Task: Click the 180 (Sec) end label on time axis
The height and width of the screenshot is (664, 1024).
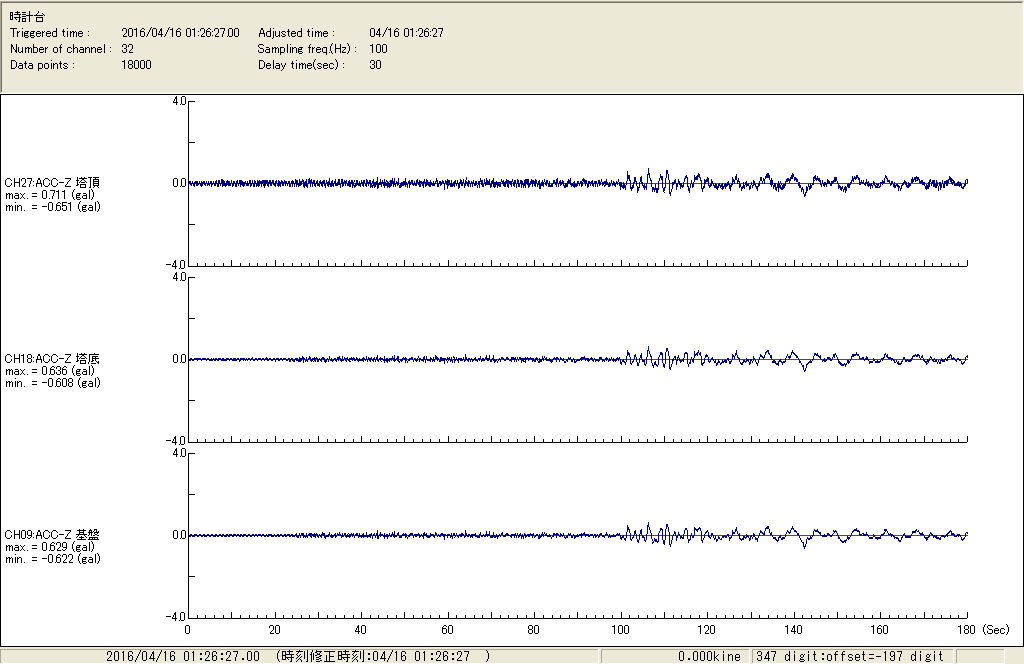Action: point(975,631)
